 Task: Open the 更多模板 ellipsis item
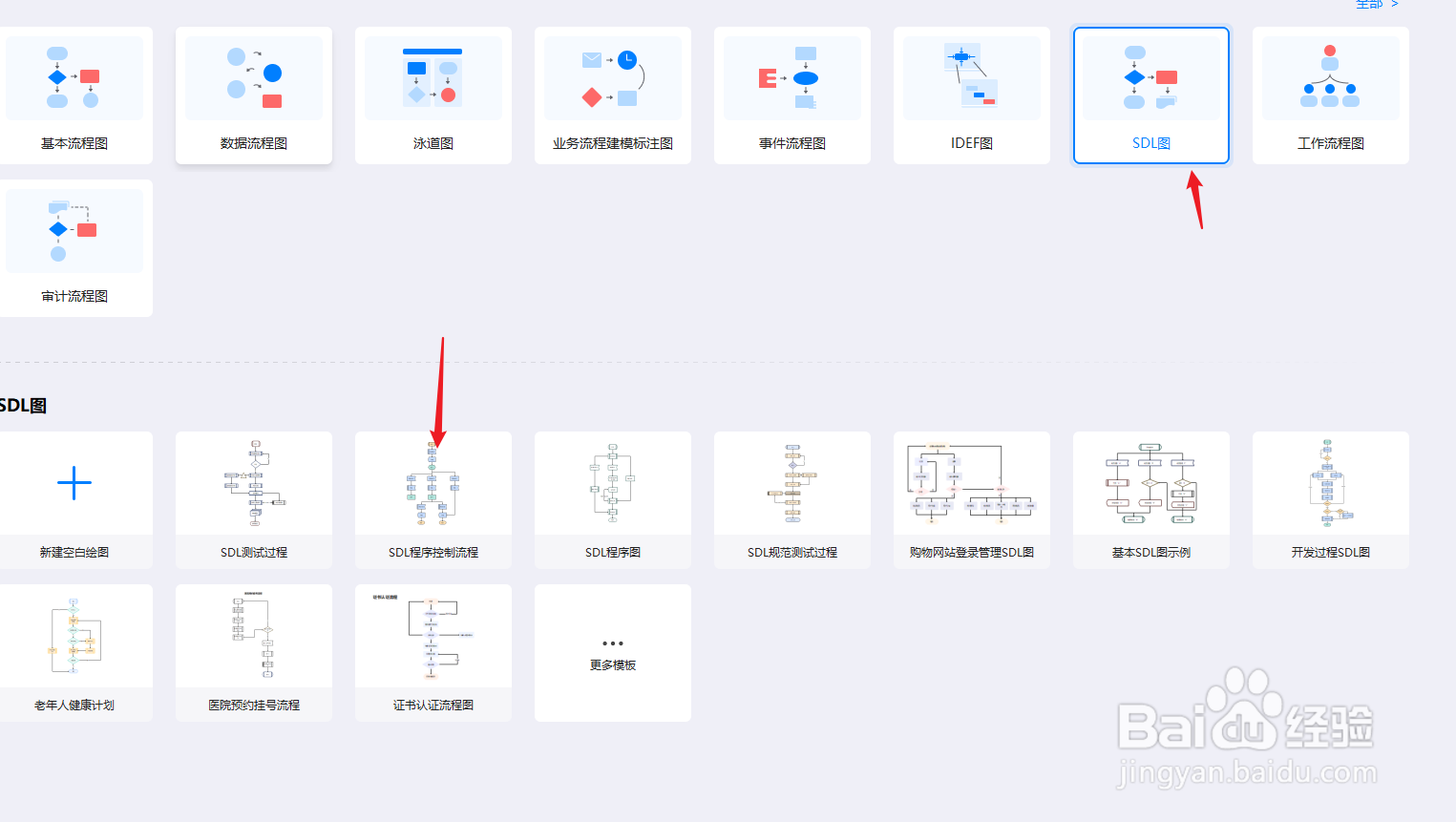pyautogui.click(x=612, y=642)
